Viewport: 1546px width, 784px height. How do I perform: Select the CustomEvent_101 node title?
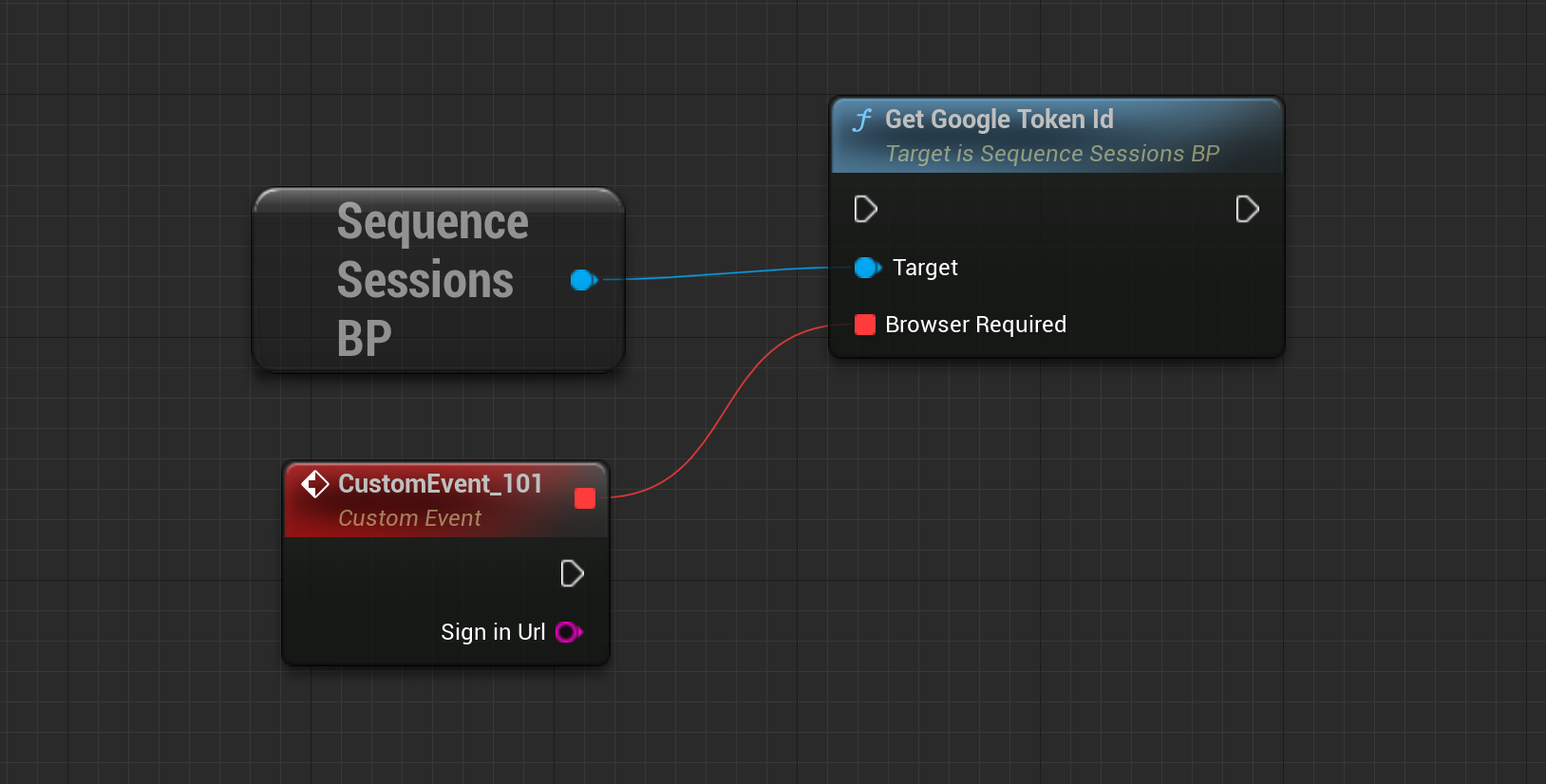click(x=440, y=484)
